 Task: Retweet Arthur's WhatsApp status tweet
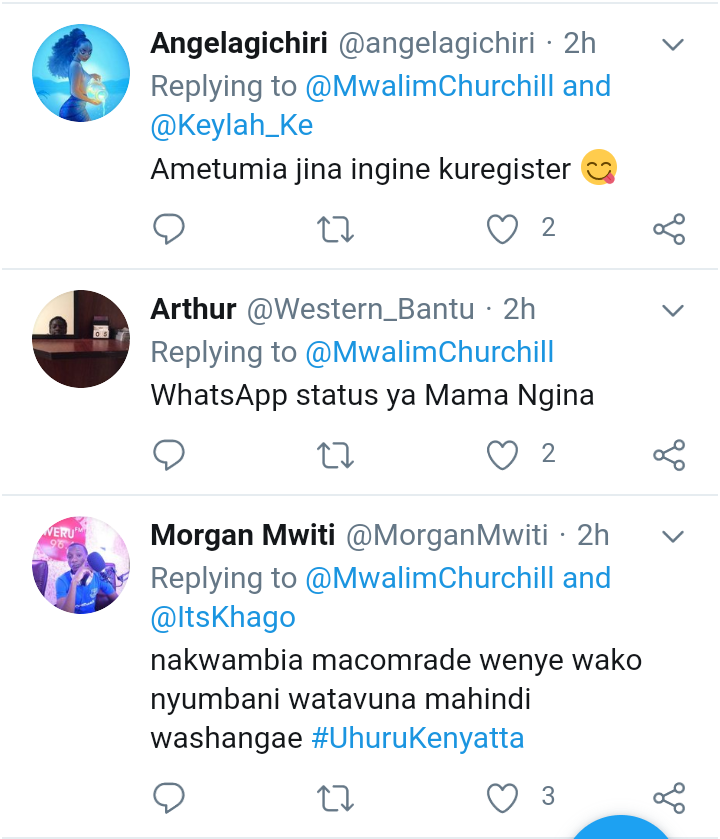(335, 456)
